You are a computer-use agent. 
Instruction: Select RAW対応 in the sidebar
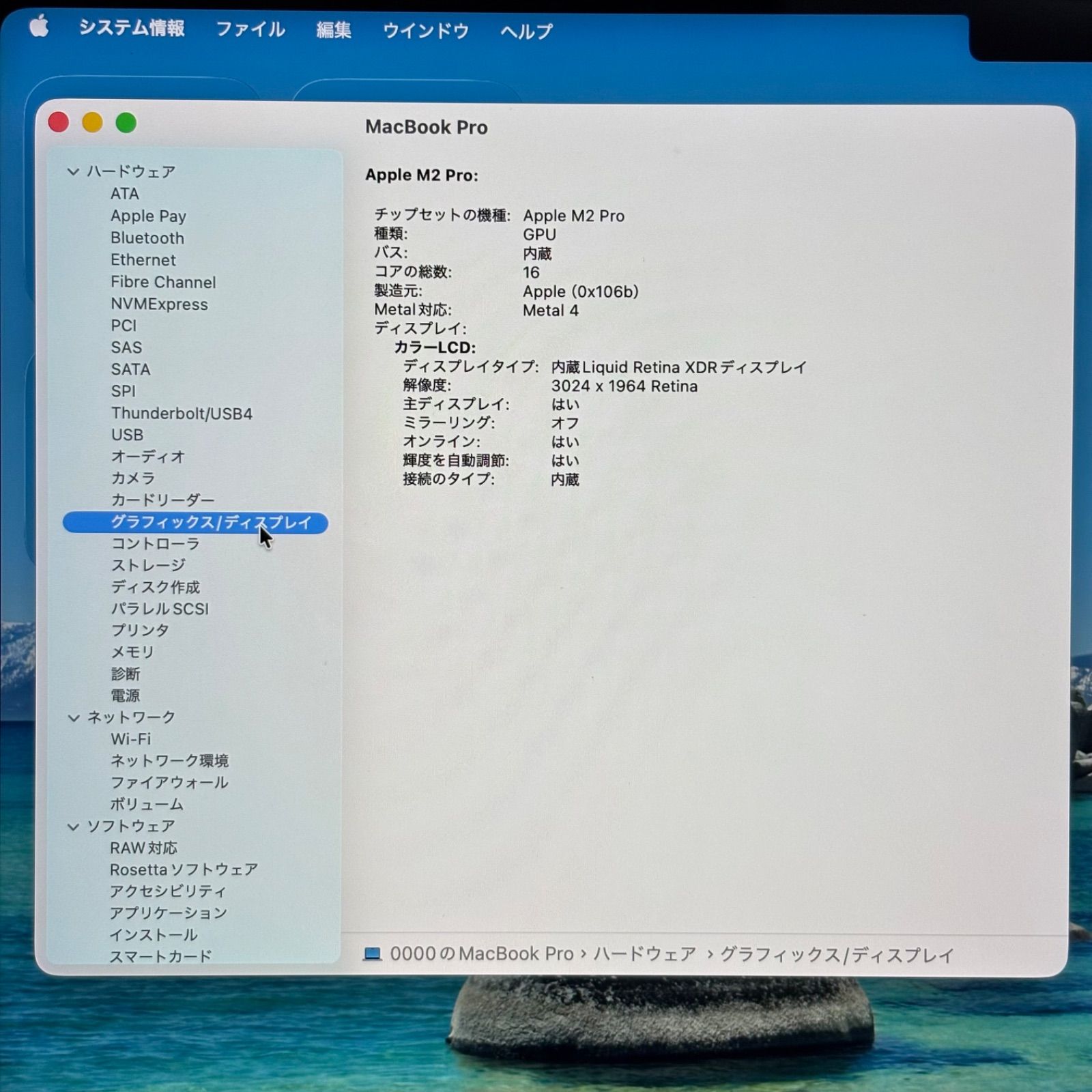(143, 848)
